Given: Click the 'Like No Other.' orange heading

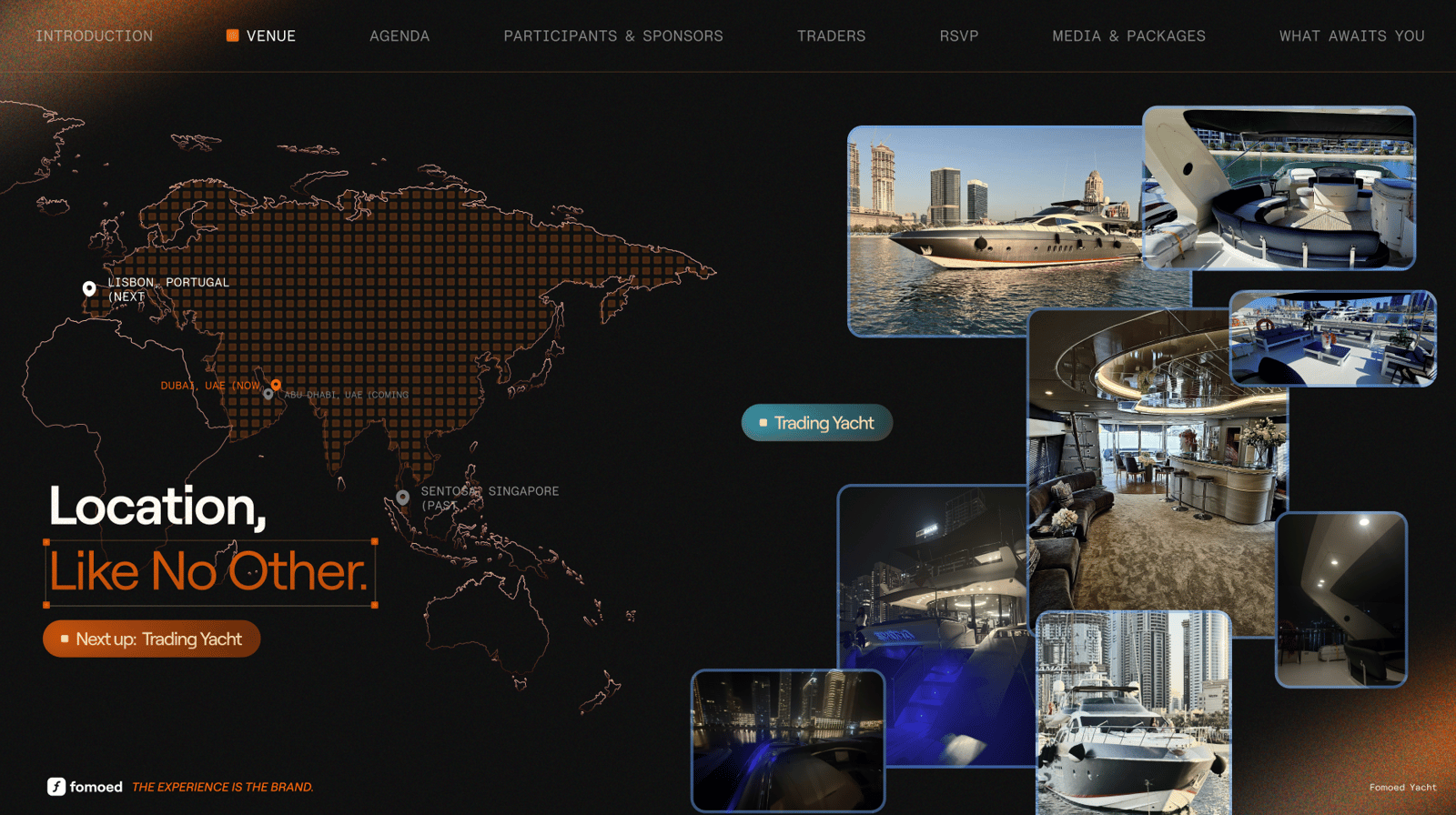Looking at the screenshot, I should 209,572.
